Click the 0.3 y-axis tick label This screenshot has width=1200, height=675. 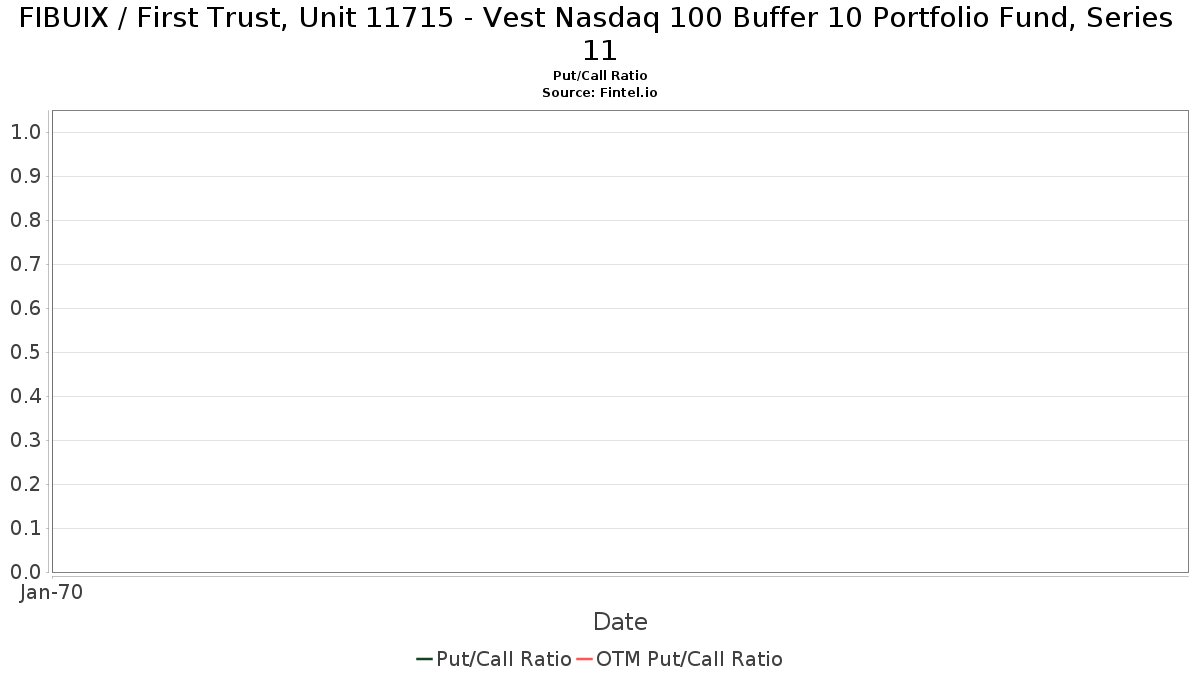tap(25, 440)
